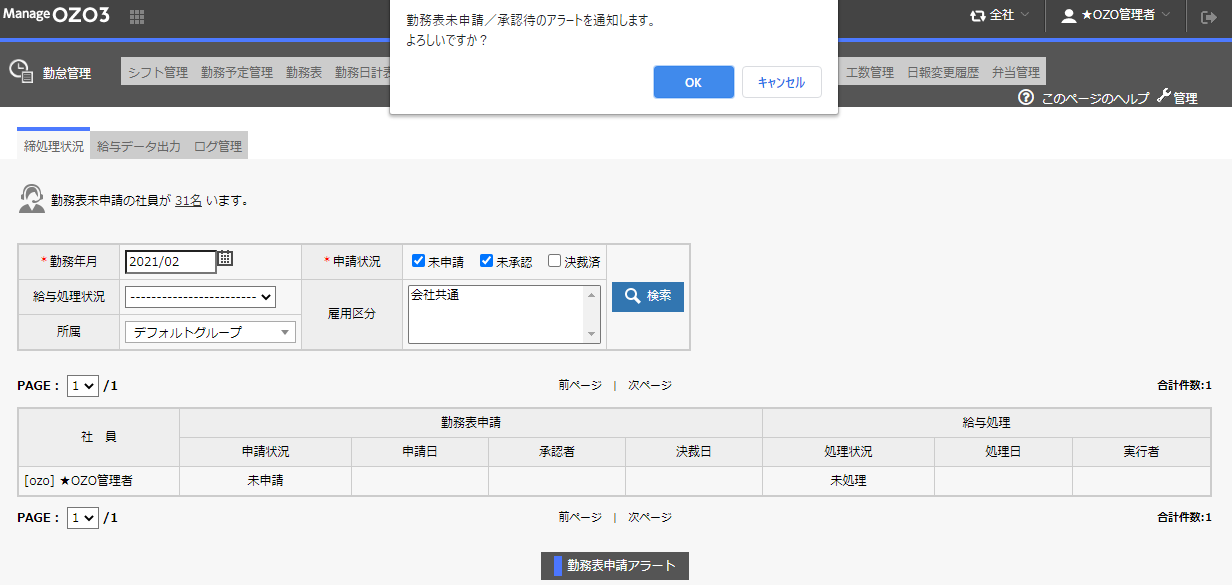Switch to the 給与データ出力 tab
This screenshot has width=1232, height=585.
[139, 146]
